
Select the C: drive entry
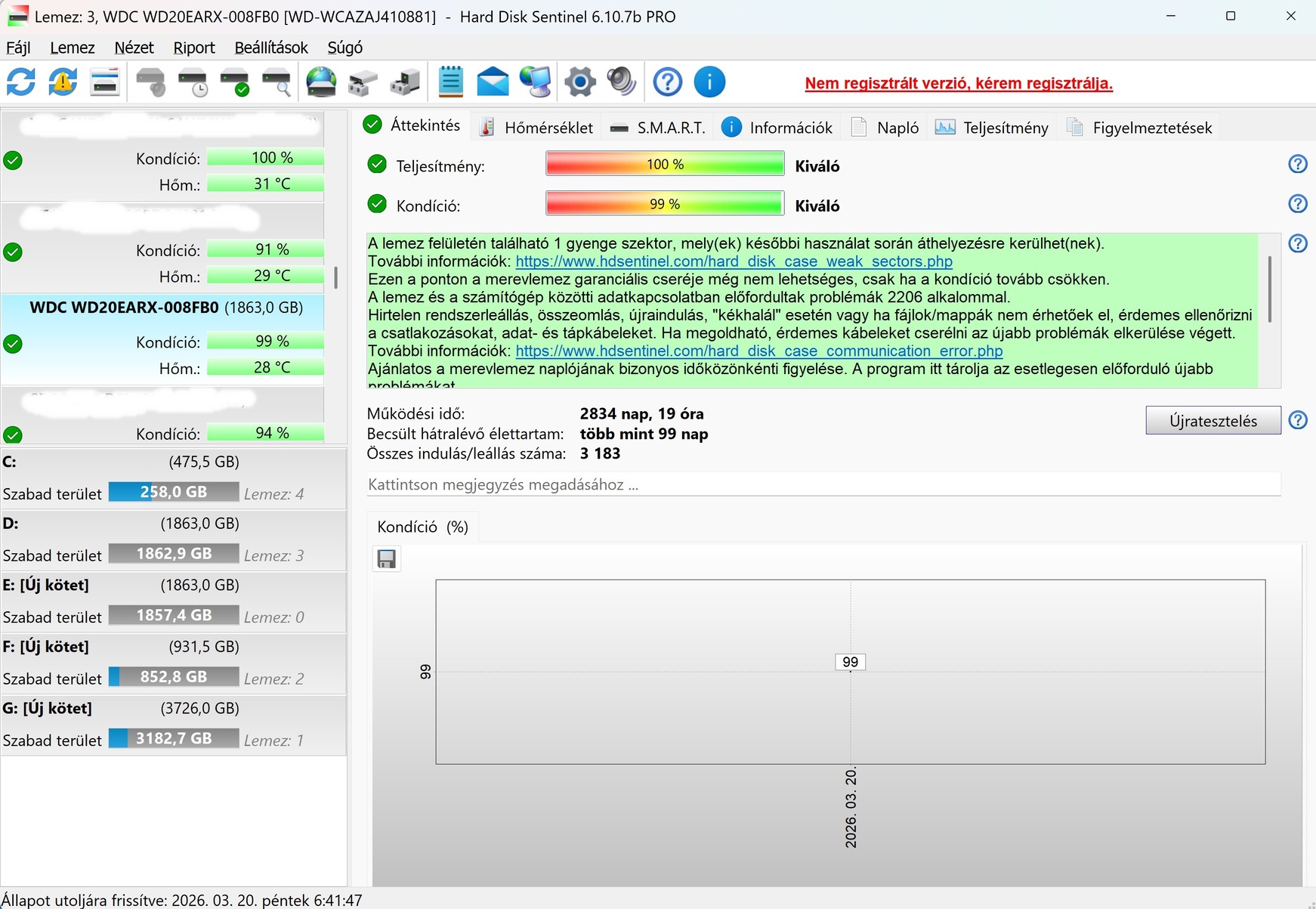click(x=174, y=478)
